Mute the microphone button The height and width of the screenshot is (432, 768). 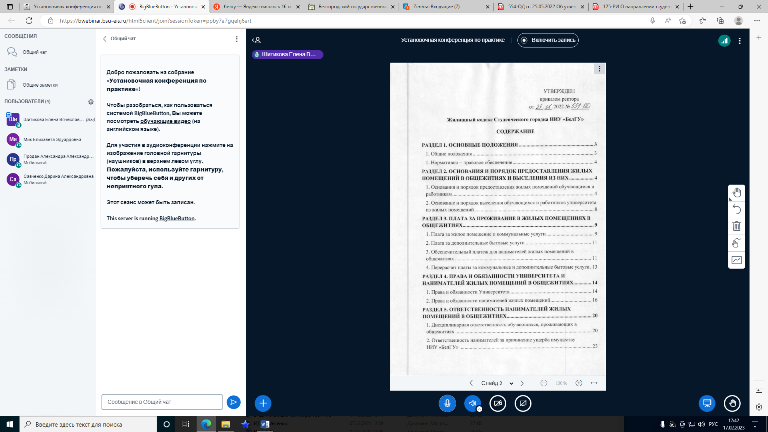(x=448, y=402)
